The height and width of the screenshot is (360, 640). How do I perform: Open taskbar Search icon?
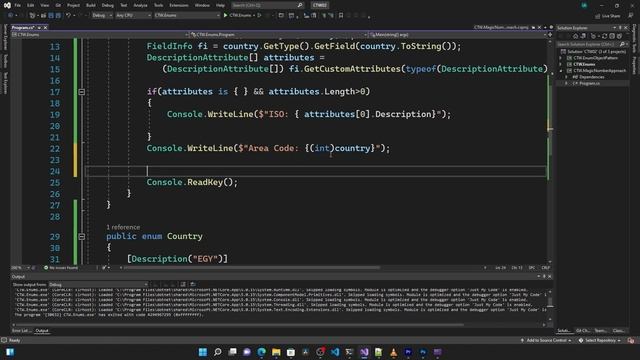(218, 352)
